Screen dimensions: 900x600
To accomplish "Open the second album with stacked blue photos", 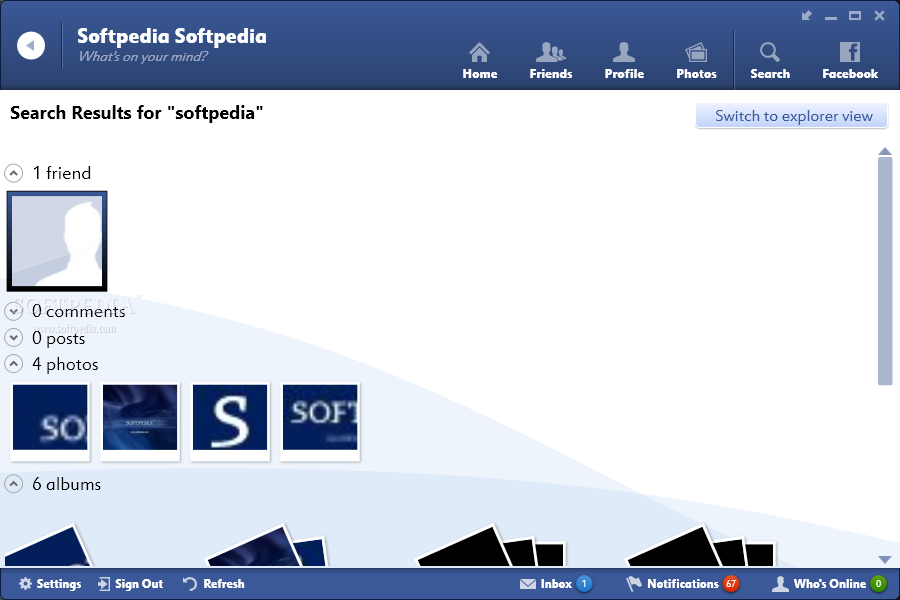I will click(x=267, y=545).
